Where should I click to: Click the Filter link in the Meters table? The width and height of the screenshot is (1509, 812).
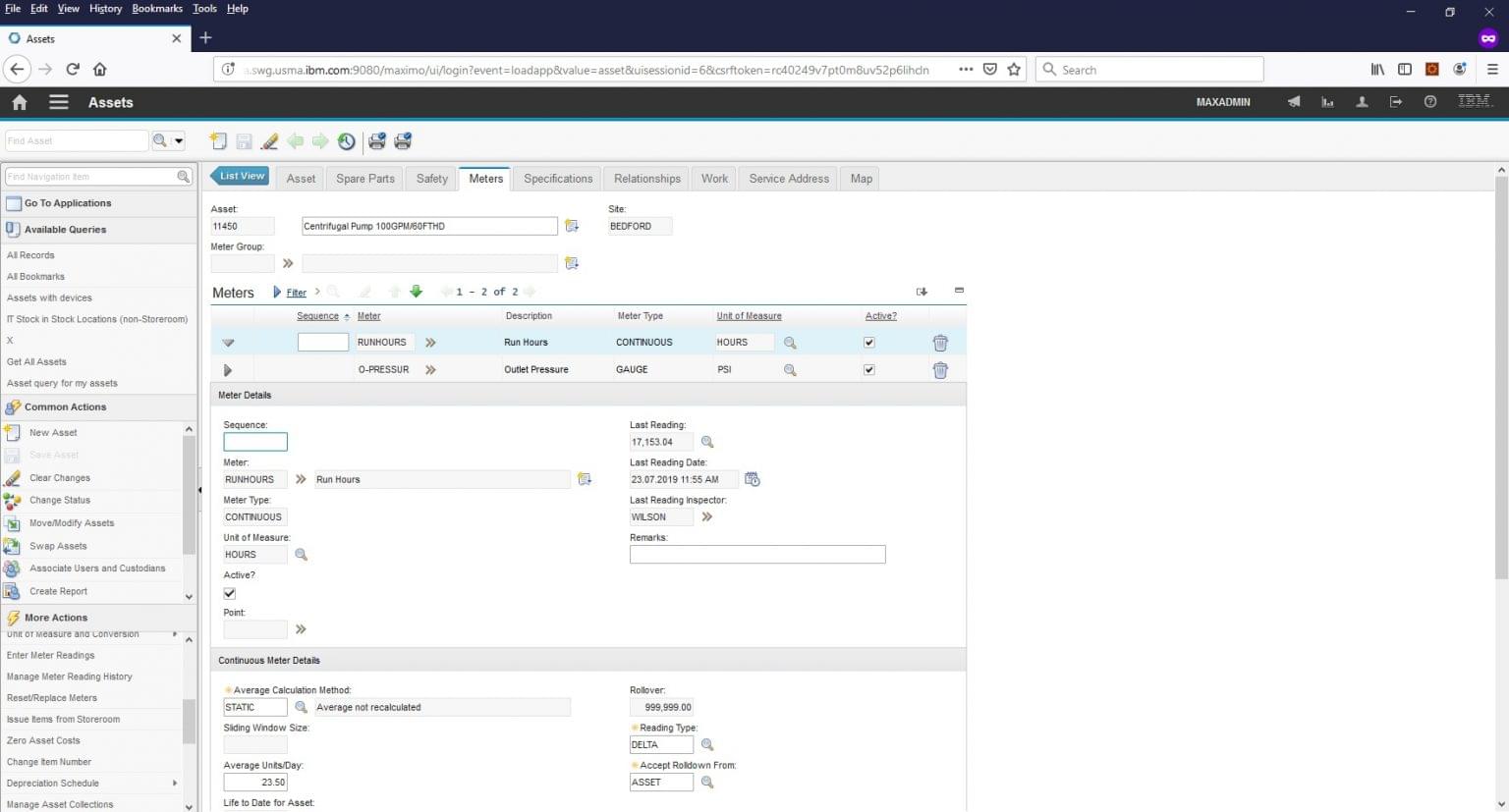click(295, 292)
